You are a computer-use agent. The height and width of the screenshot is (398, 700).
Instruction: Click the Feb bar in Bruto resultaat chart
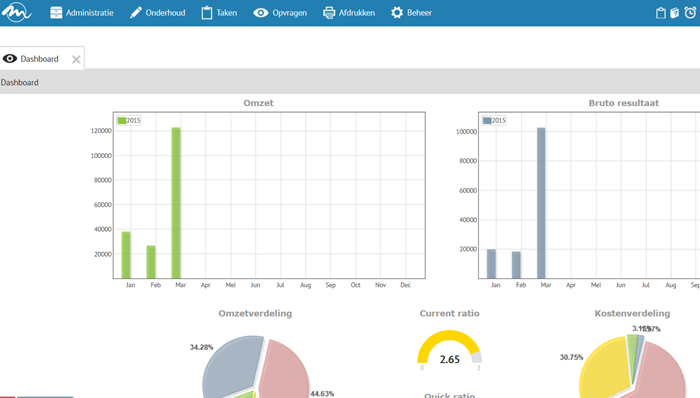pyautogui.click(x=516, y=265)
